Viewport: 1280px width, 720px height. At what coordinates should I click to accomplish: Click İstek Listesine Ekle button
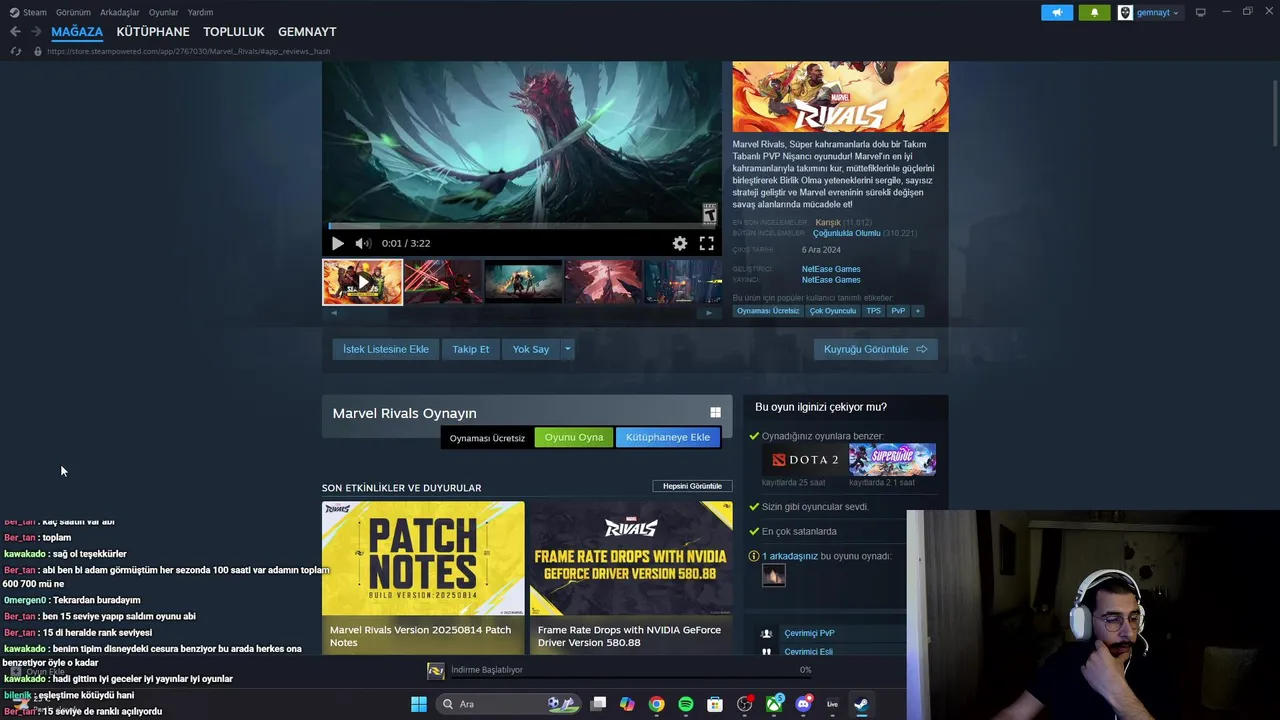click(x=386, y=349)
